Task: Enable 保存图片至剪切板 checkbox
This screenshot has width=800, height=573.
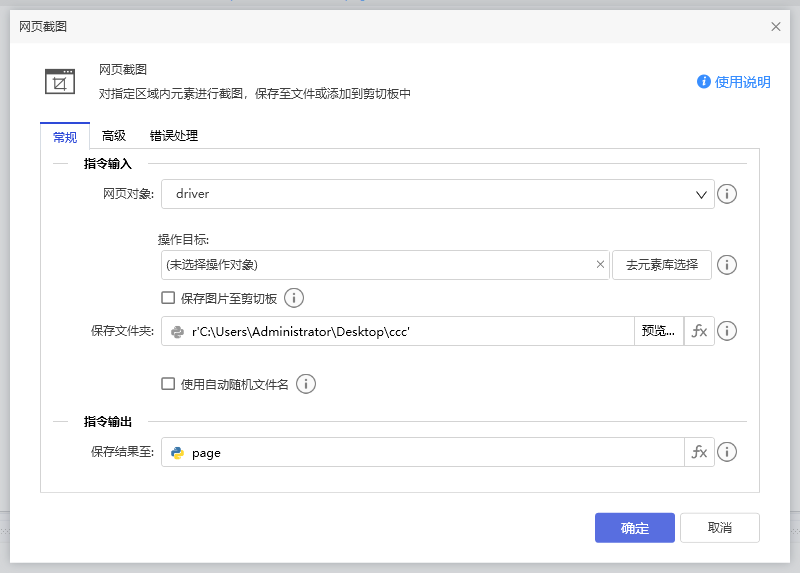Action: (x=168, y=298)
